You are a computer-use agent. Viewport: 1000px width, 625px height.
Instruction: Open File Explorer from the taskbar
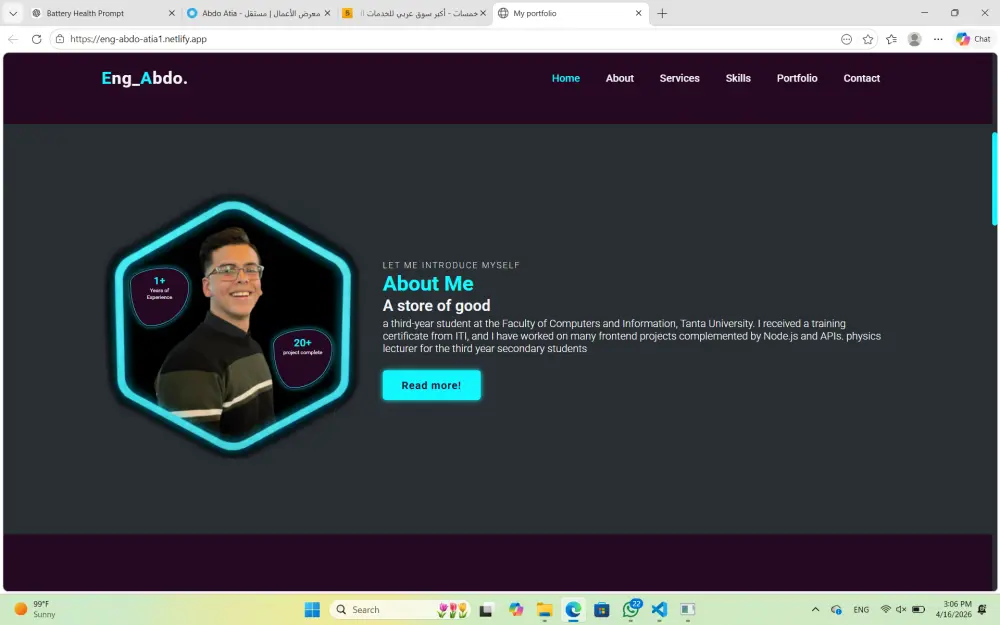[544, 610]
